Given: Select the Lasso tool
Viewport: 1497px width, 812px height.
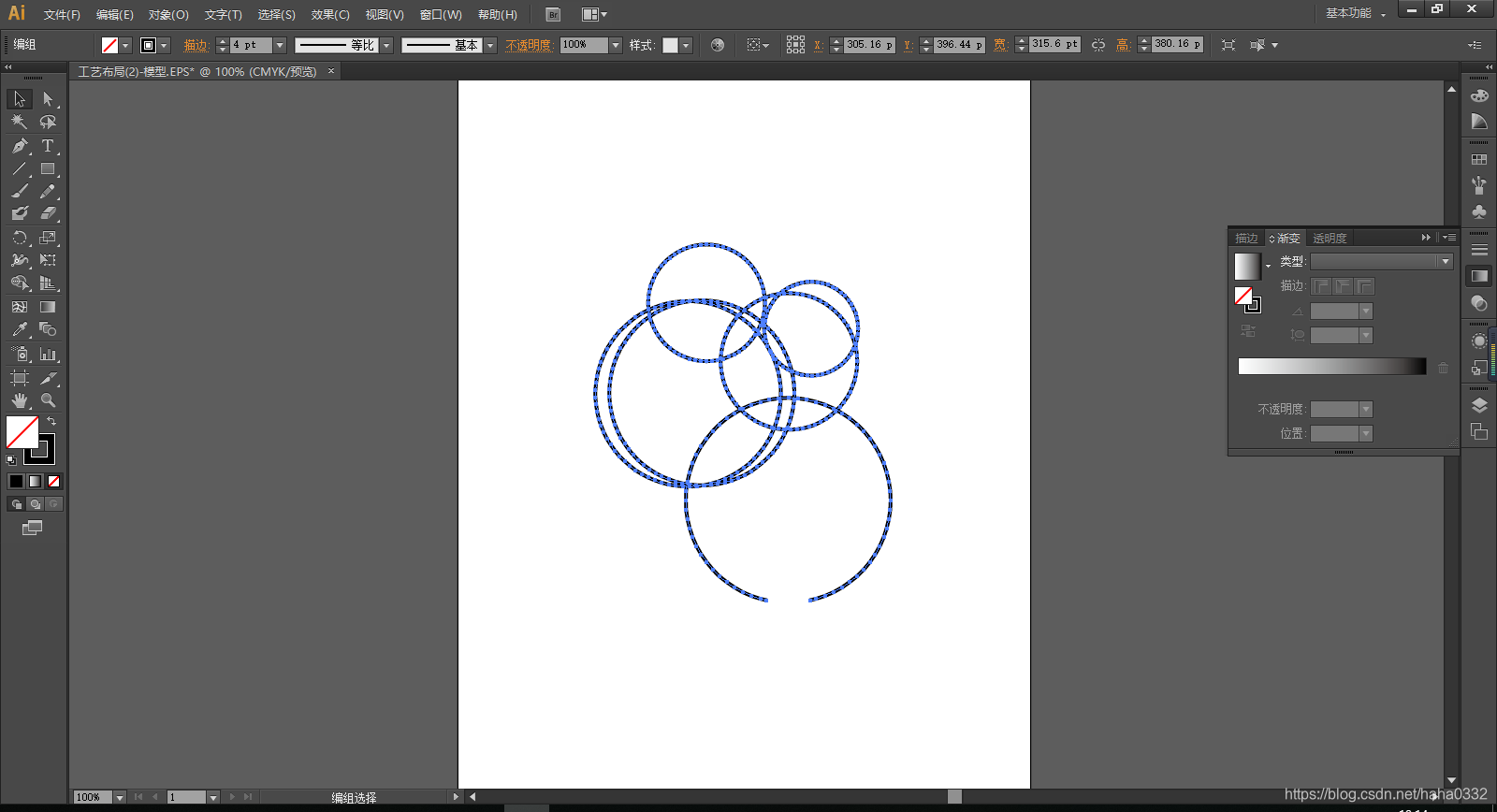Looking at the screenshot, I should point(48,122).
